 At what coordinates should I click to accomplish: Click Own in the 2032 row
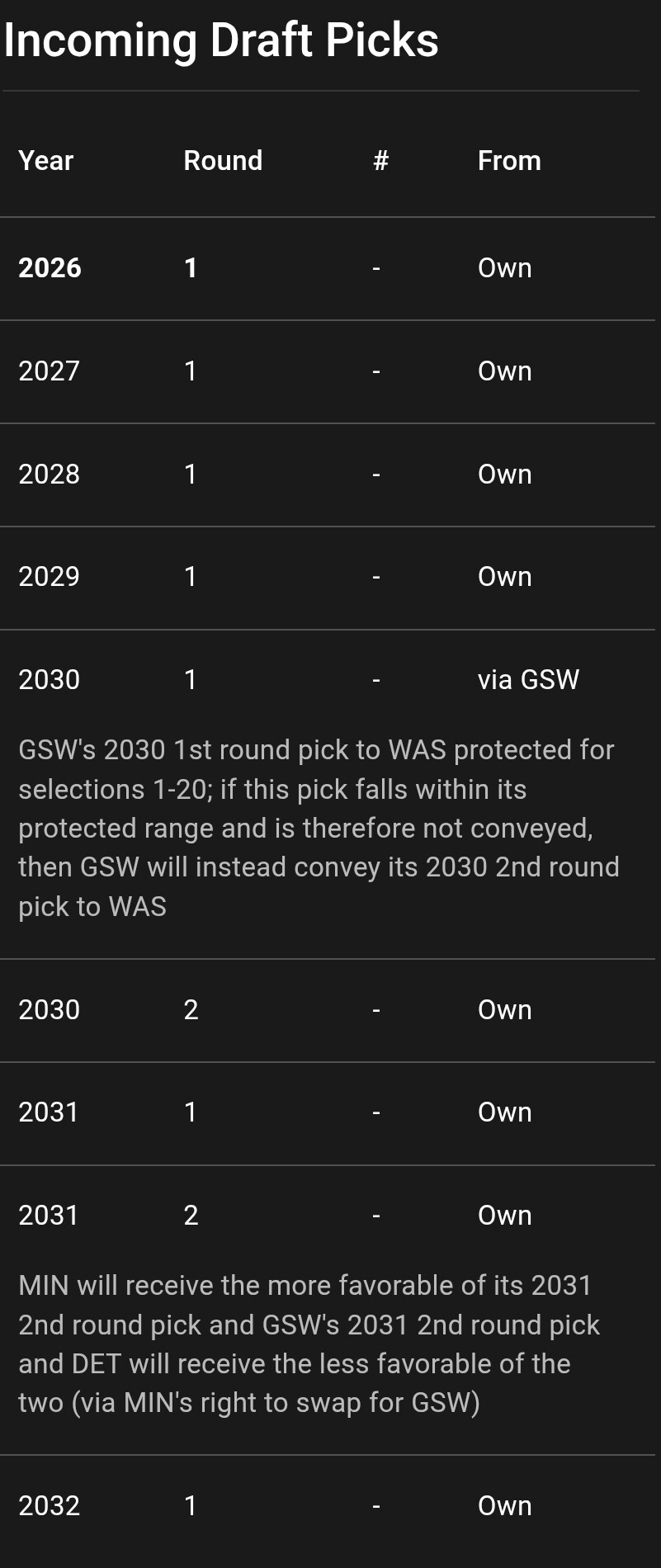click(504, 1506)
